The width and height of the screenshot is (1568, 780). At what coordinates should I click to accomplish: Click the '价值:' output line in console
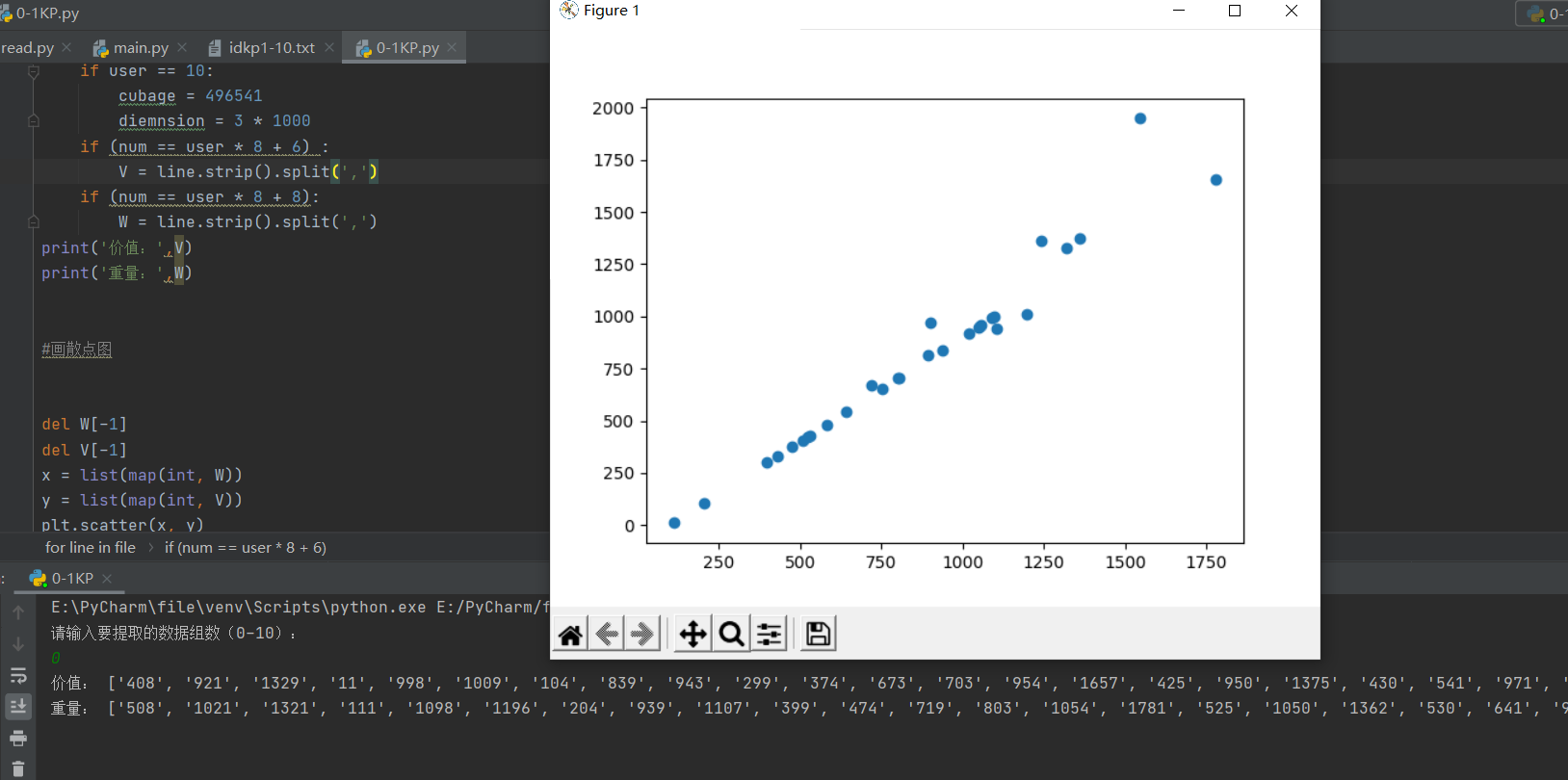point(809,683)
